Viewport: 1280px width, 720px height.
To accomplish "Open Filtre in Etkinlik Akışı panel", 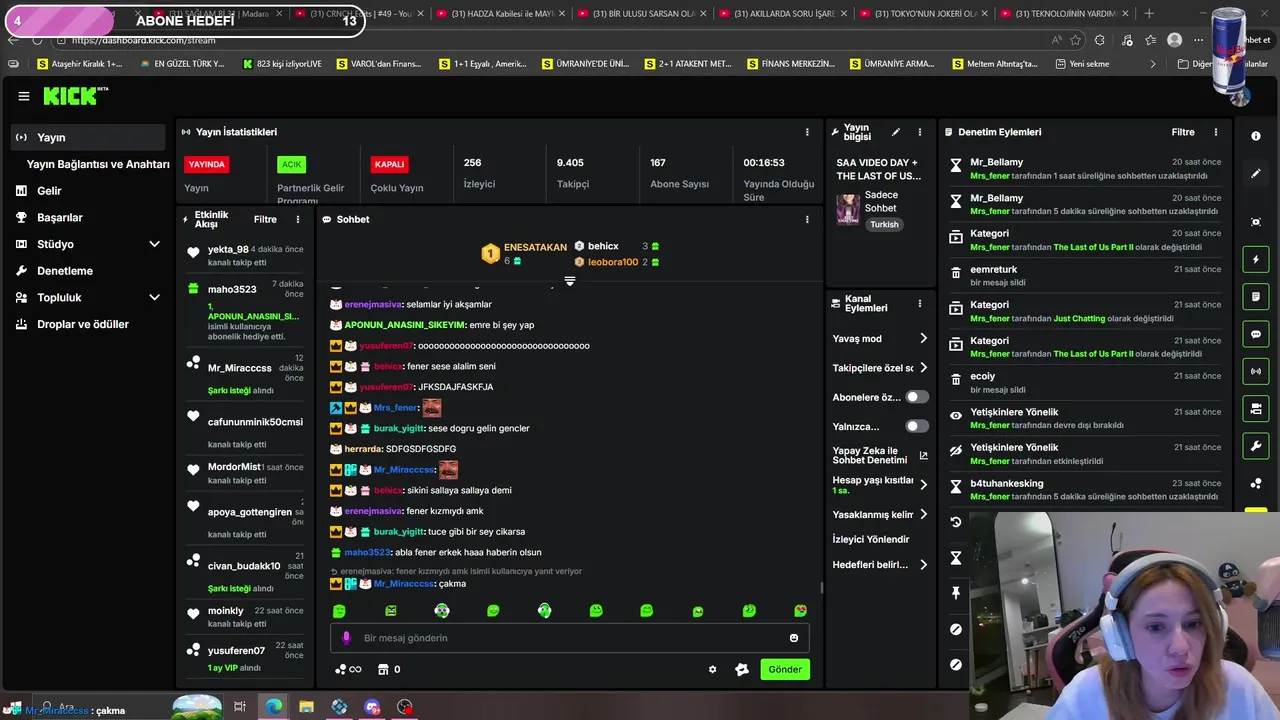I will tap(265, 219).
